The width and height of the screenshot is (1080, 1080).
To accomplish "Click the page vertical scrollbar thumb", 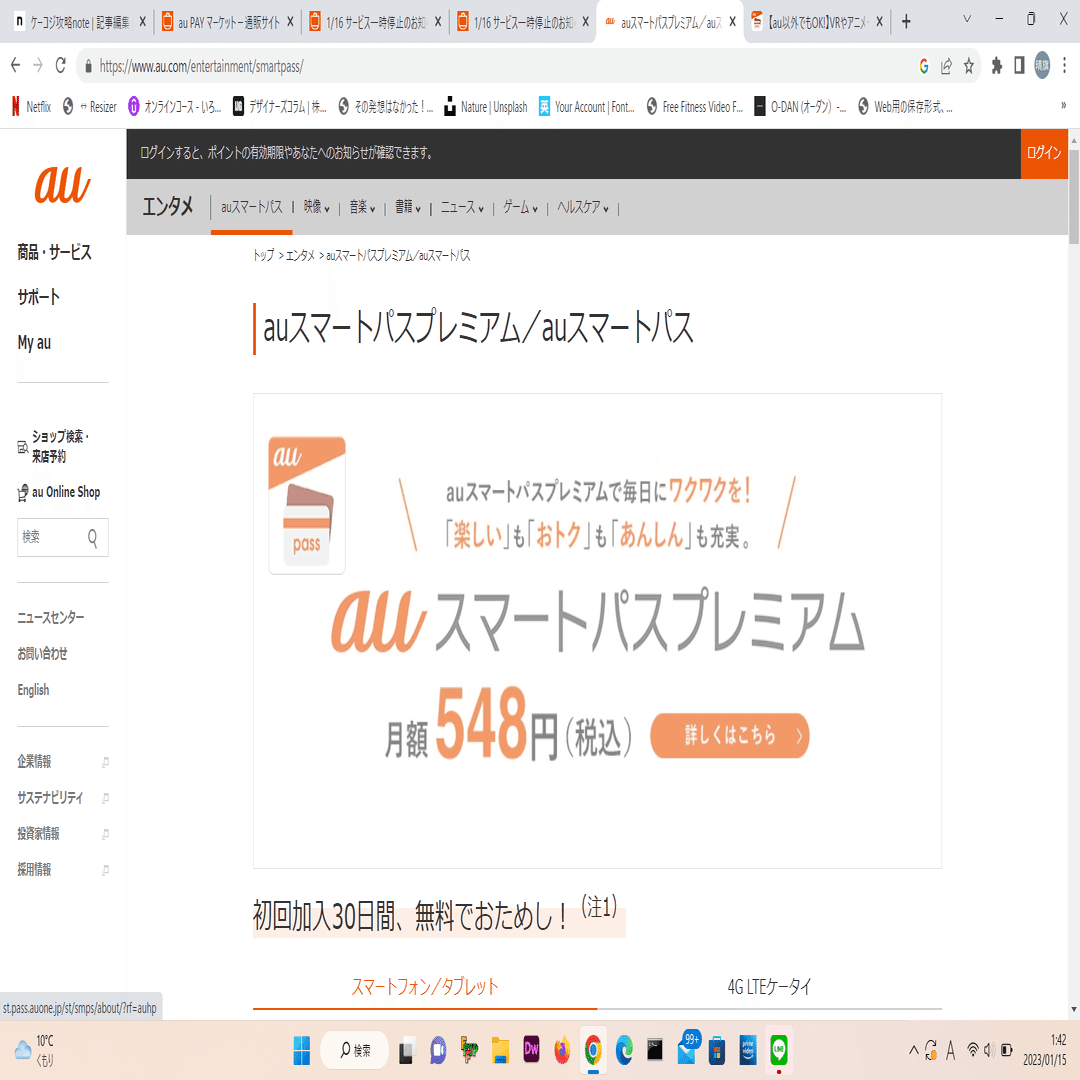I will pos(1073,197).
